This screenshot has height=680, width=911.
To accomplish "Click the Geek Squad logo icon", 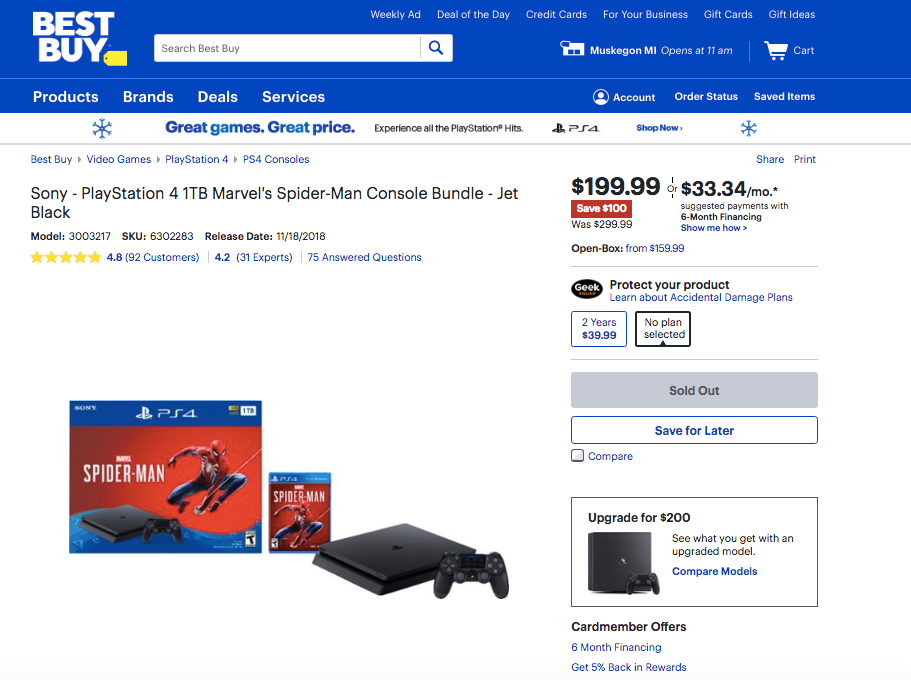I will tap(587, 290).
